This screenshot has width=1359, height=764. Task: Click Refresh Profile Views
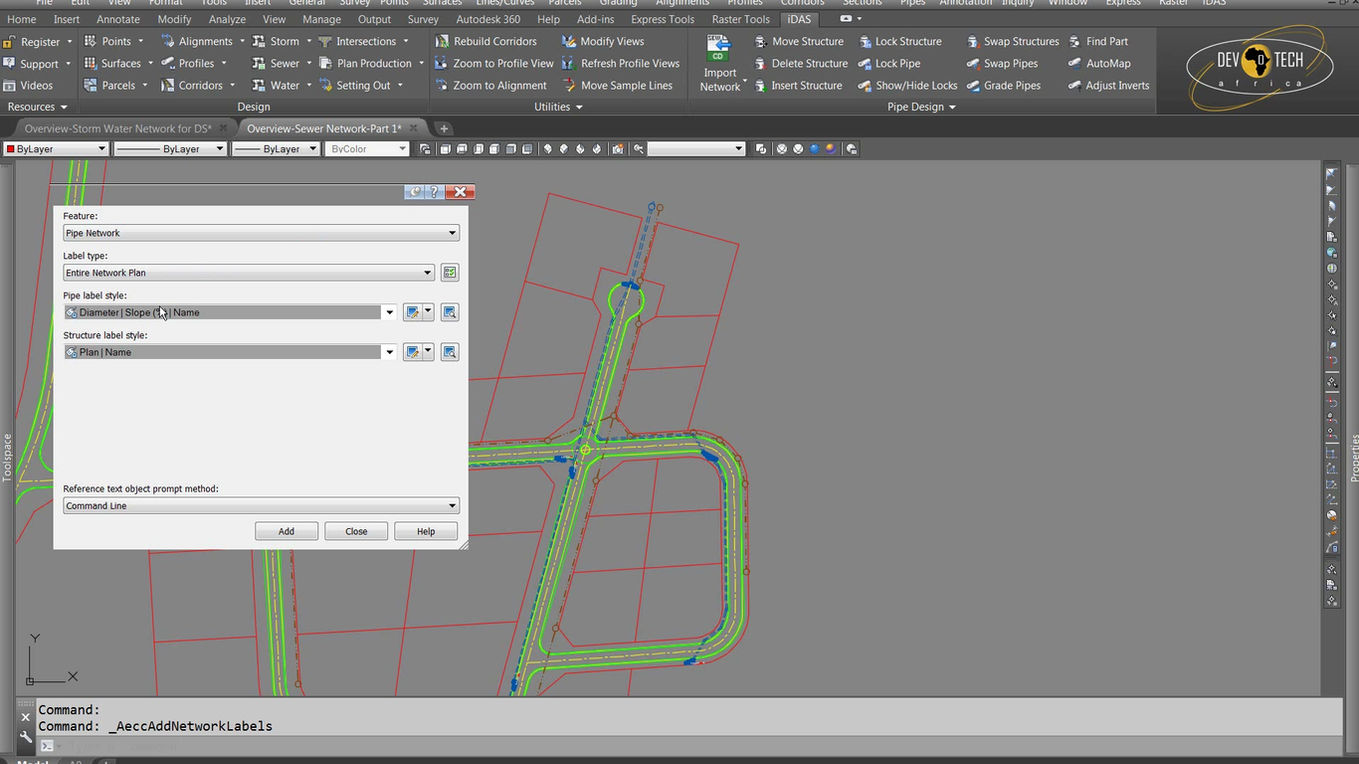coord(620,63)
